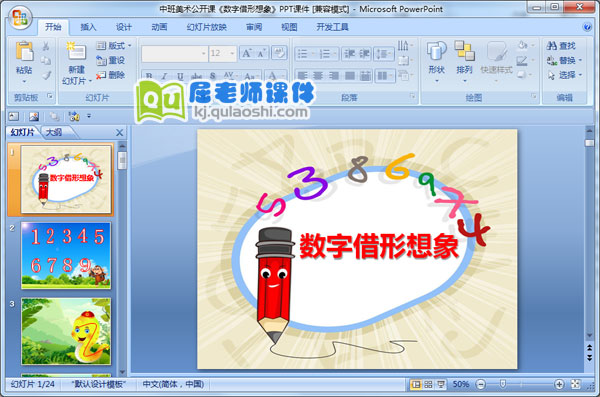Close the slides thumbnail pane
This screenshot has width=600, height=397.
(120, 132)
